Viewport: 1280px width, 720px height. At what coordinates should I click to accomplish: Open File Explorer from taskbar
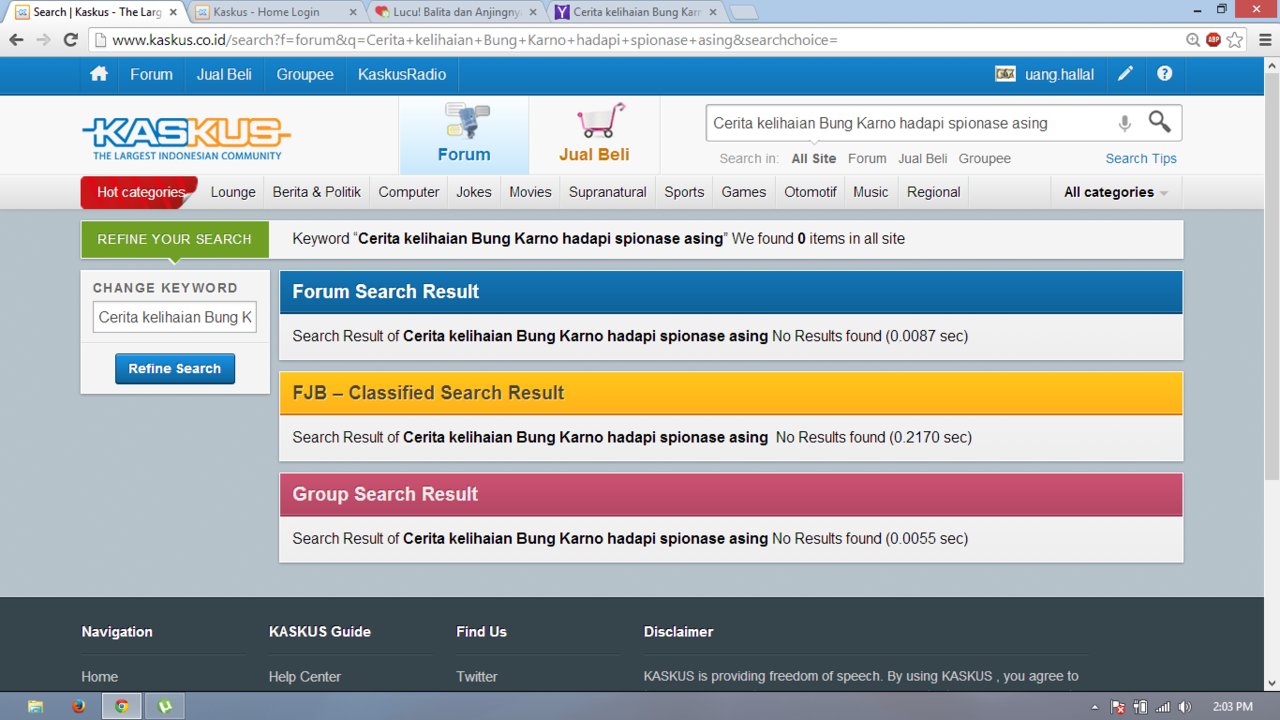(x=35, y=706)
